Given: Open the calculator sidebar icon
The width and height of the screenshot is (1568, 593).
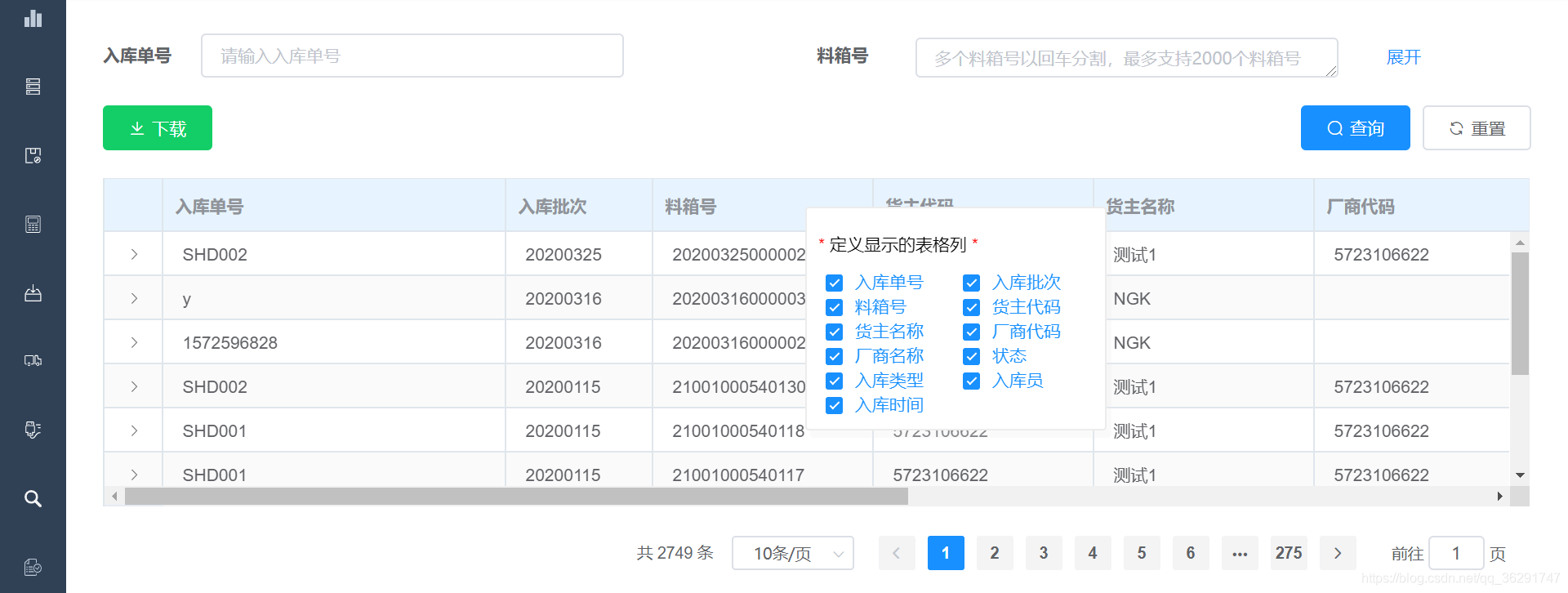Looking at the screenshot, I should pos(33,225).
